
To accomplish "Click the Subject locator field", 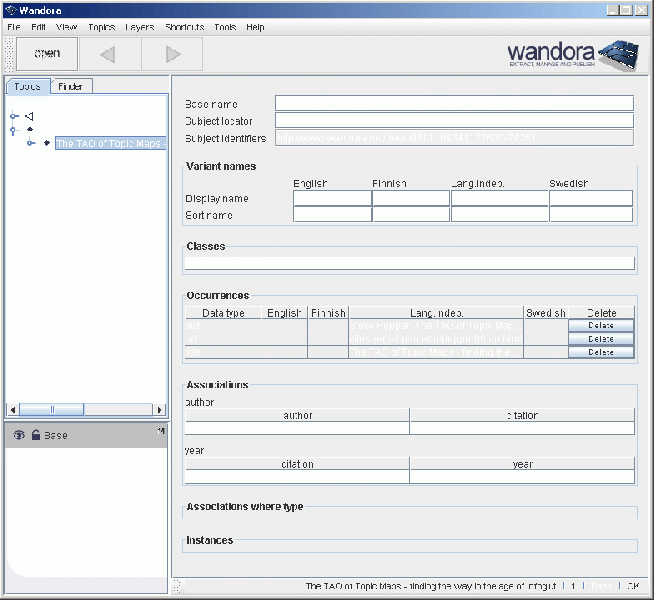I will [x=454, y=121].
